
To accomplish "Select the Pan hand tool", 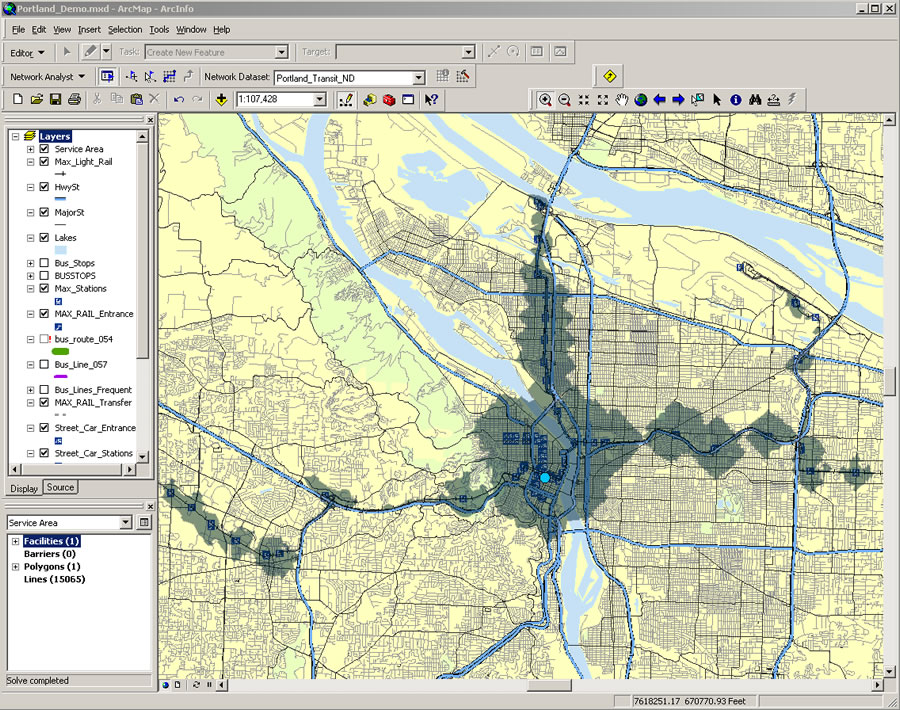I will point(622,100).
